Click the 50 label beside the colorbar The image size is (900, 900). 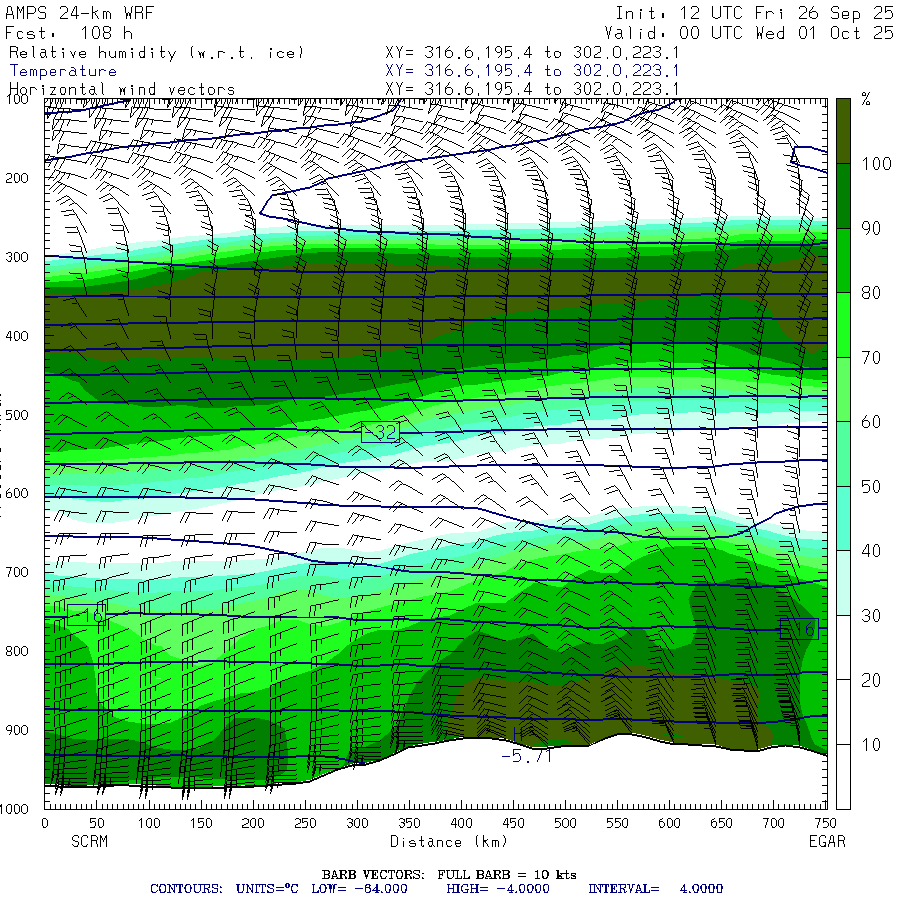[x=871, y=487]
